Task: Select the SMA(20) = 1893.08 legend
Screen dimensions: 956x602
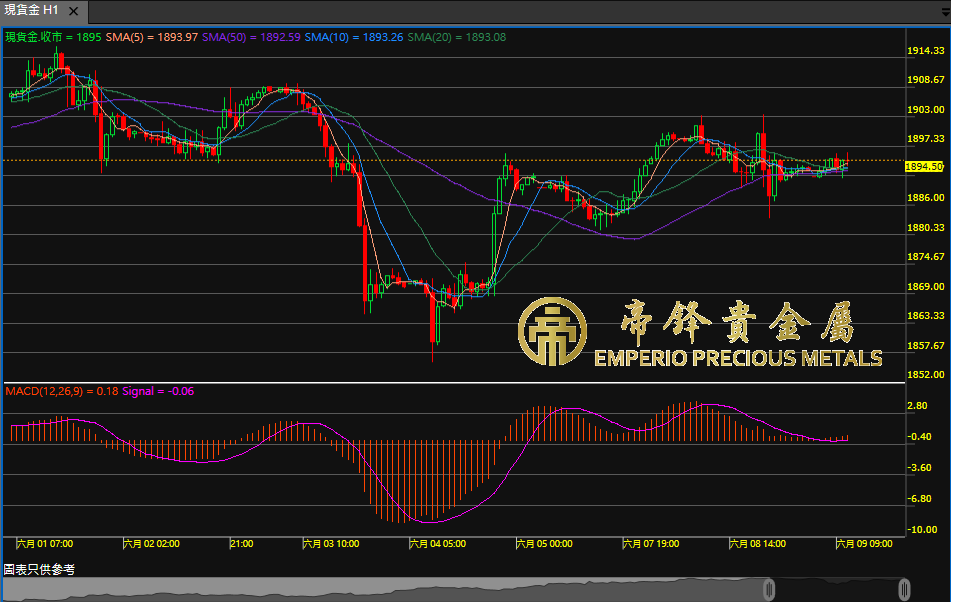Action: pos(457,37)
